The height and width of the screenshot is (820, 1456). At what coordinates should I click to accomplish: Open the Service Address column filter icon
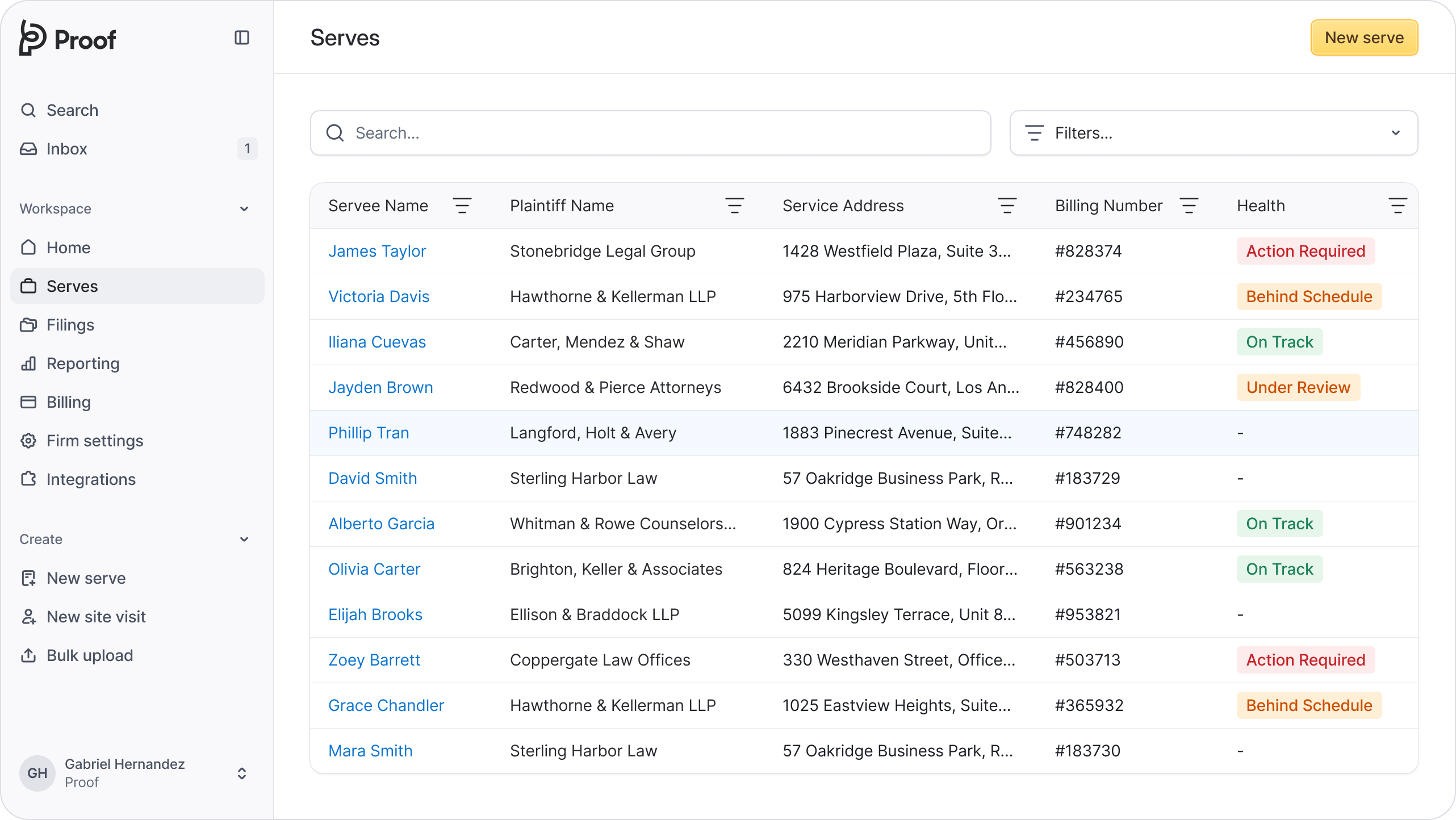[1007, 206]
